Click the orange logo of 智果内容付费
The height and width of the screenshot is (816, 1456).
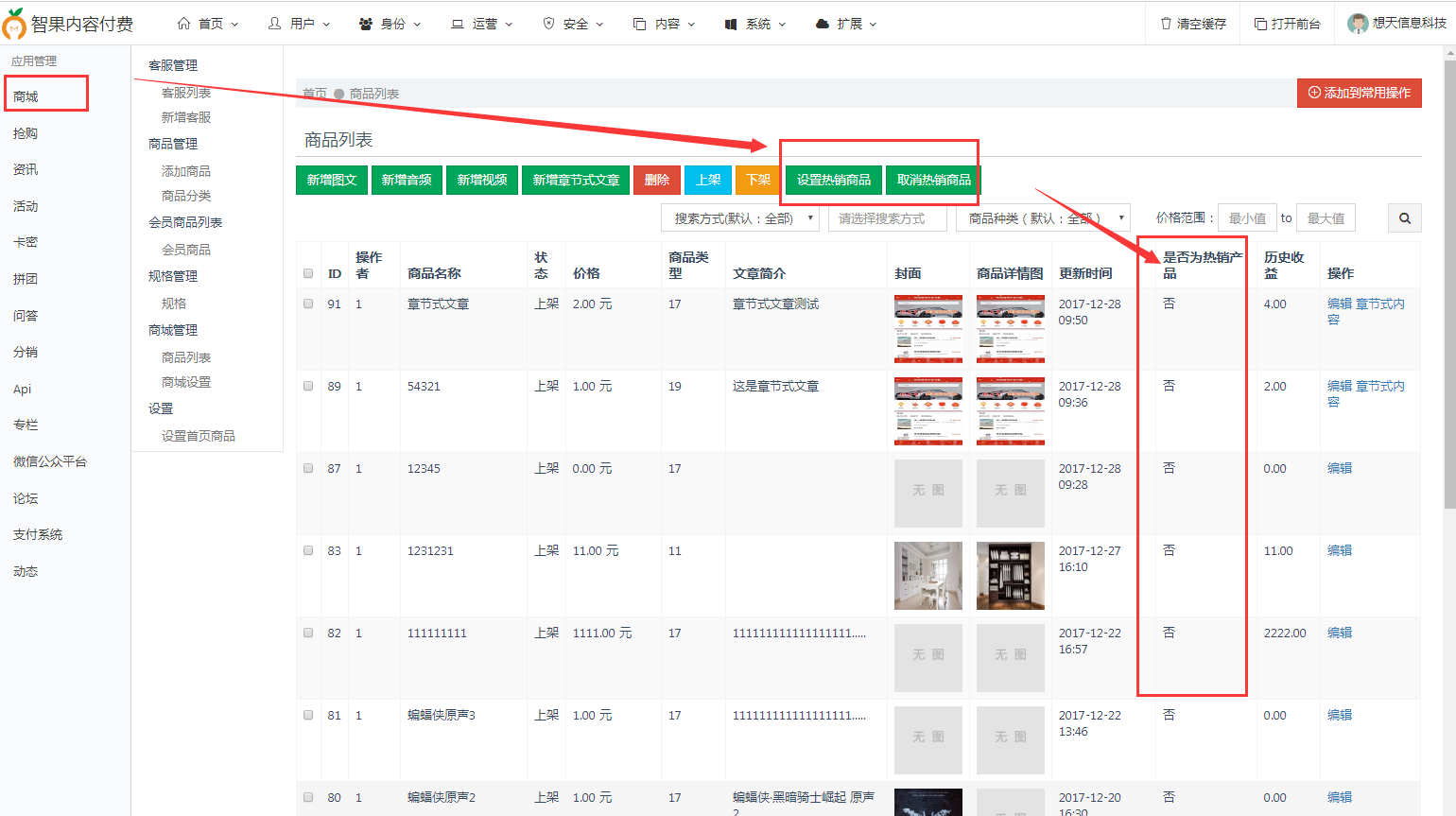pos(14,24)
